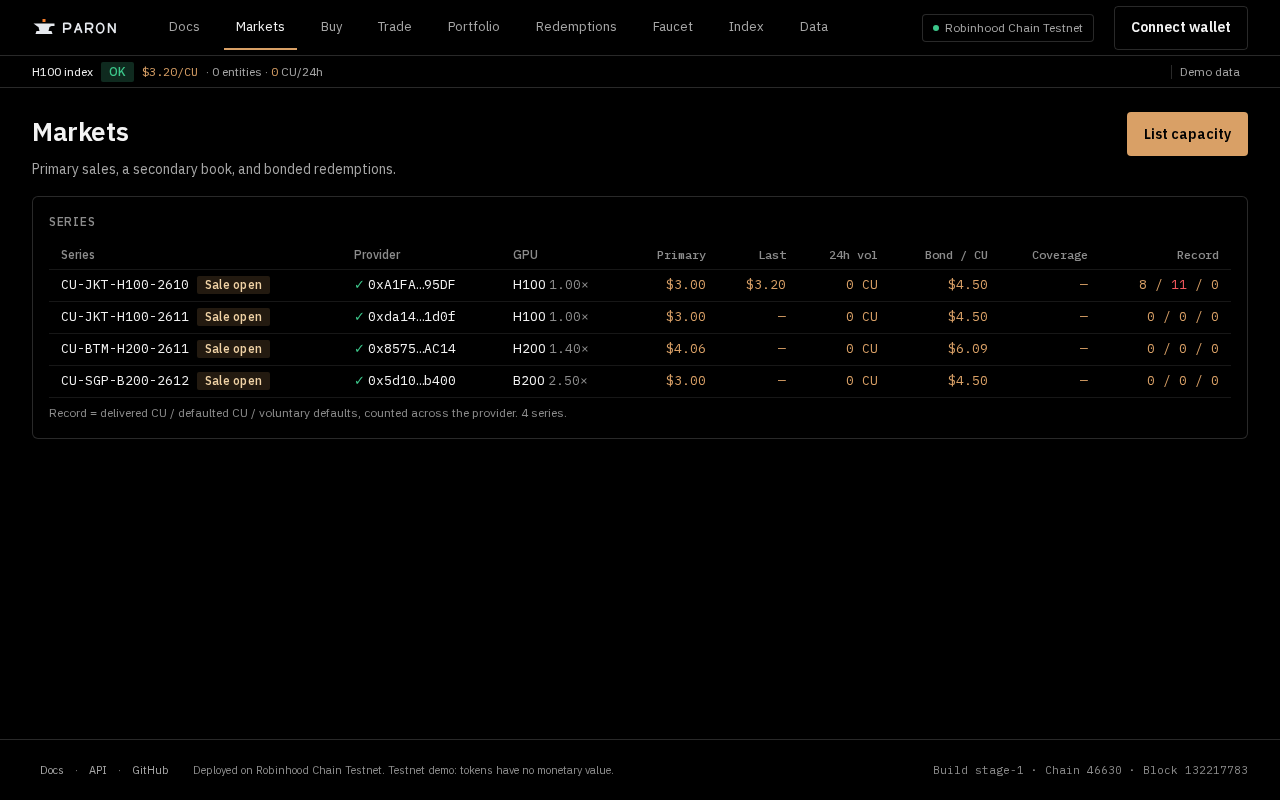Select the Markets tab
Image resolution: width=1280 pixels, height=800 pixels.
[x=260, y=27]
